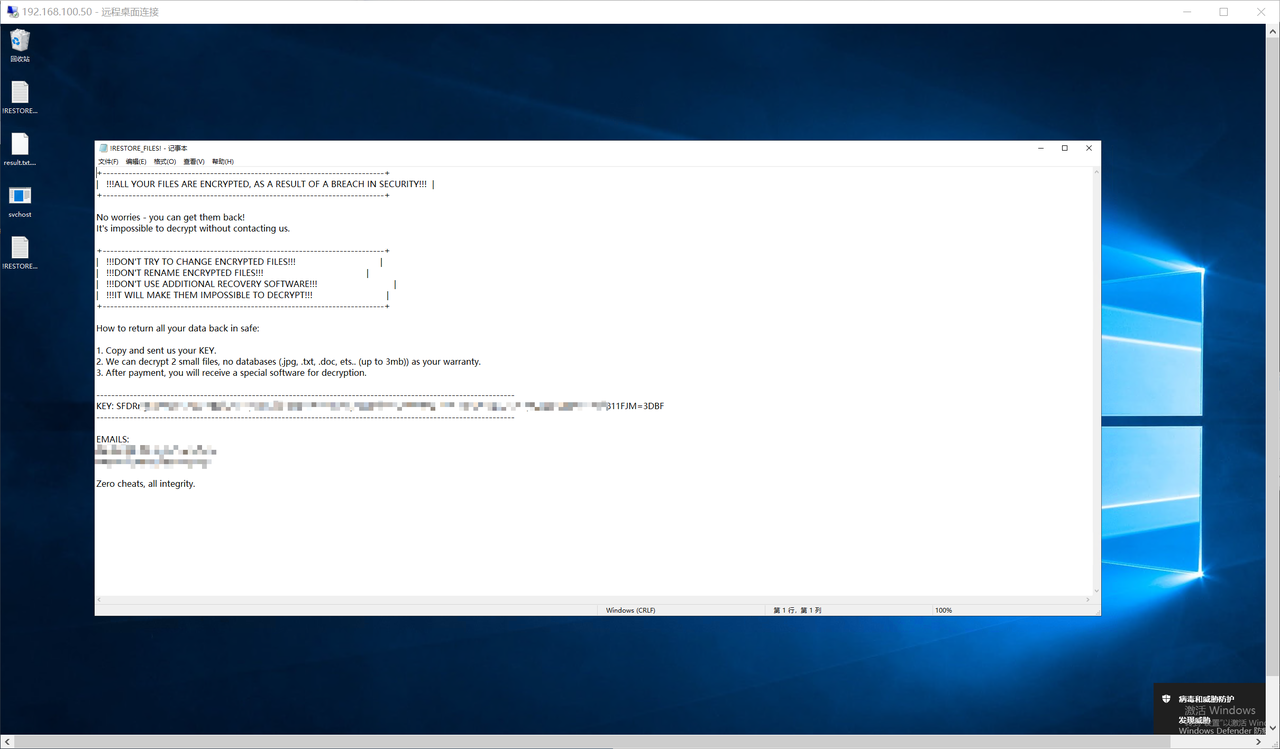Click the ransom note text area
The image size is (1280, 749).
coord(600,530)
